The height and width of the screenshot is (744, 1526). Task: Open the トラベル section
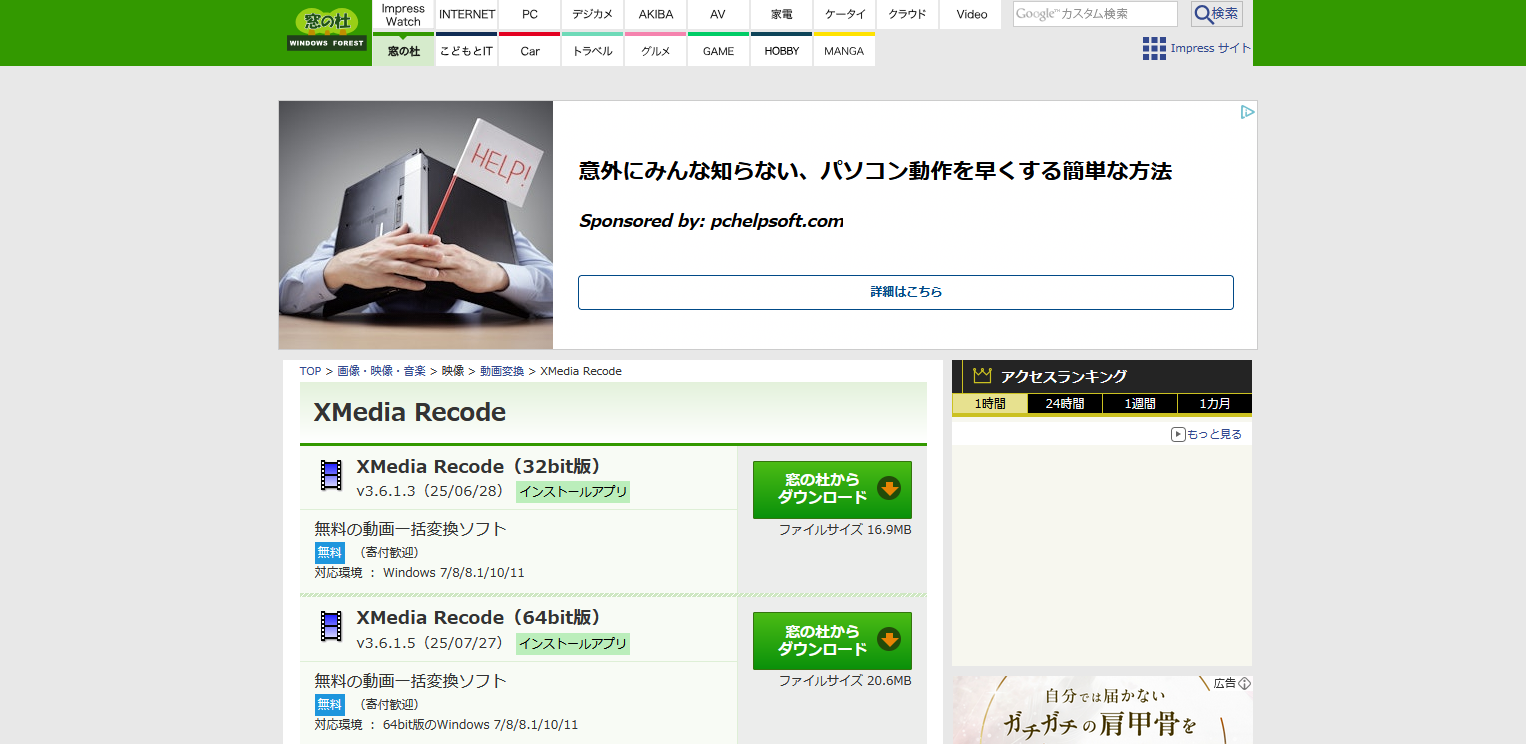[x=593, y=50]
